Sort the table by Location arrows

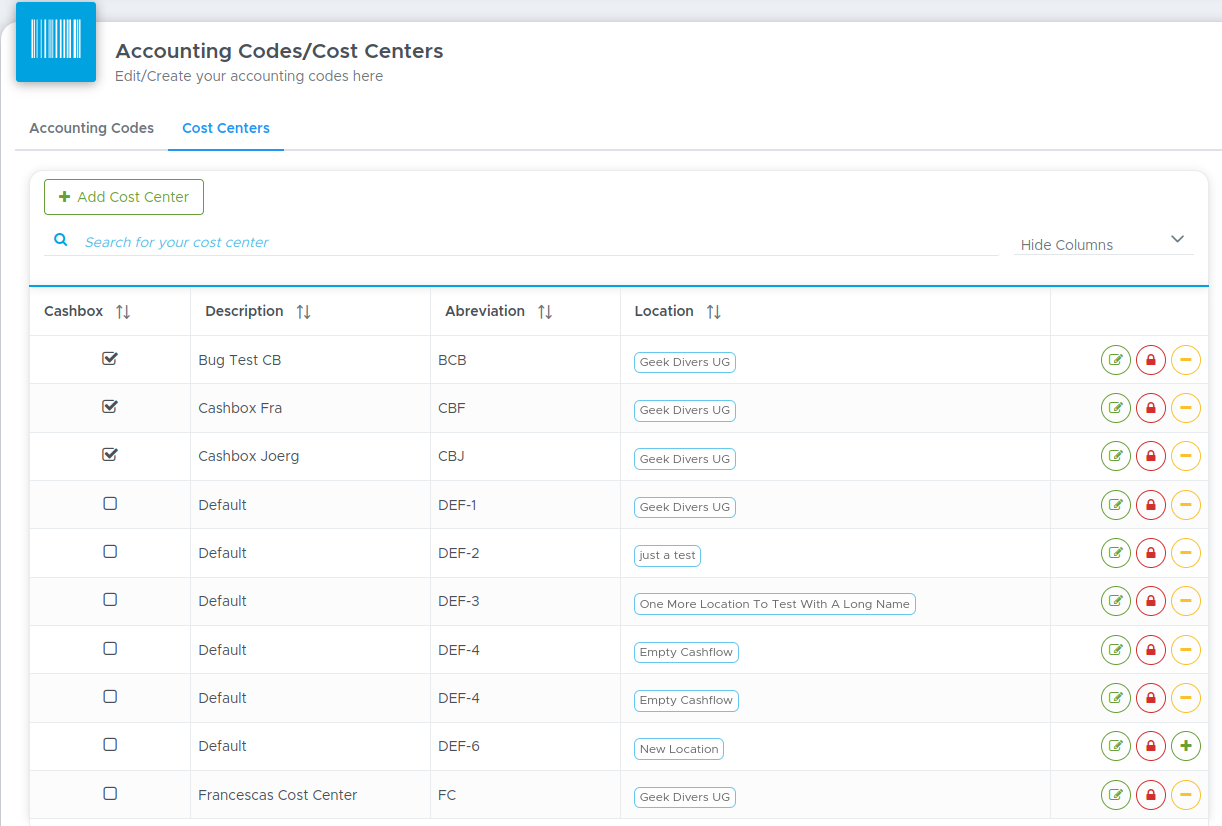point(714,312)
